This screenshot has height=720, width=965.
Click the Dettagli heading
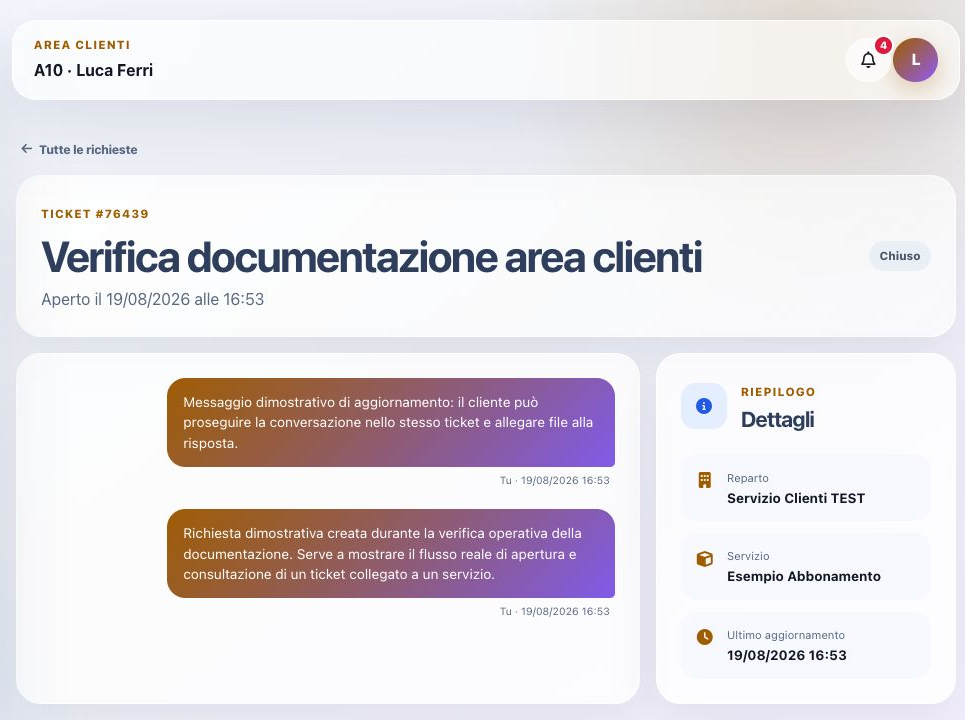point(777,420)
